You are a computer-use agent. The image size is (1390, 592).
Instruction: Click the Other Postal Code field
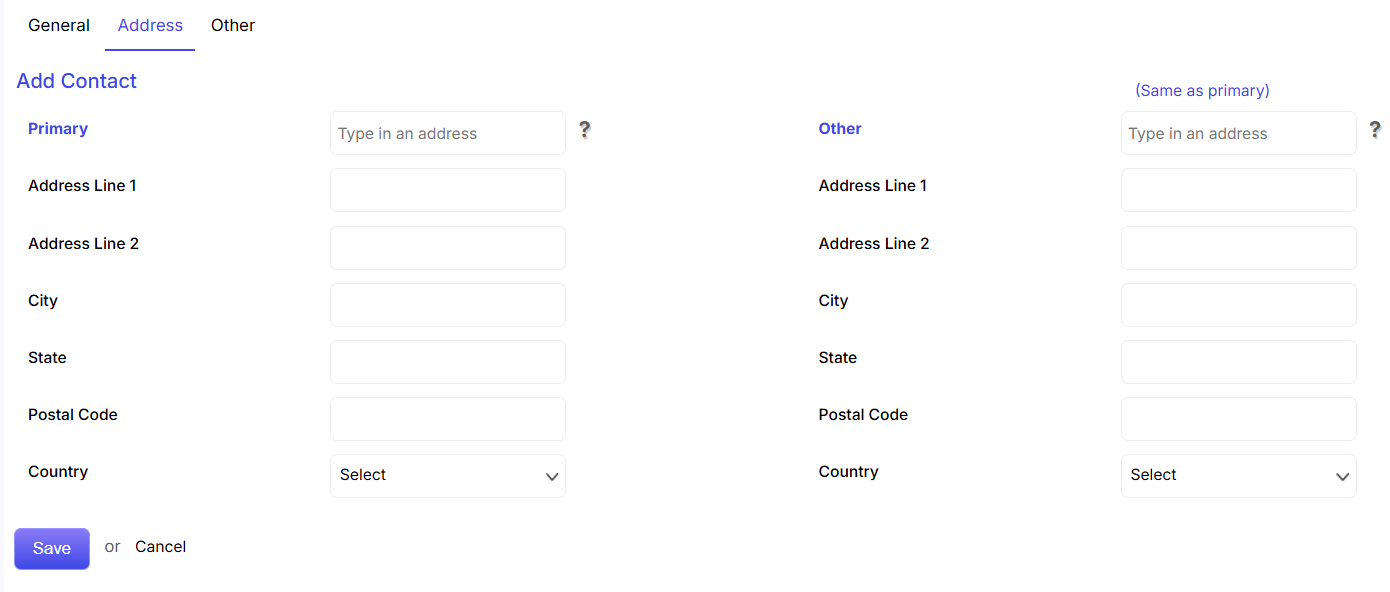point(1238,419)
